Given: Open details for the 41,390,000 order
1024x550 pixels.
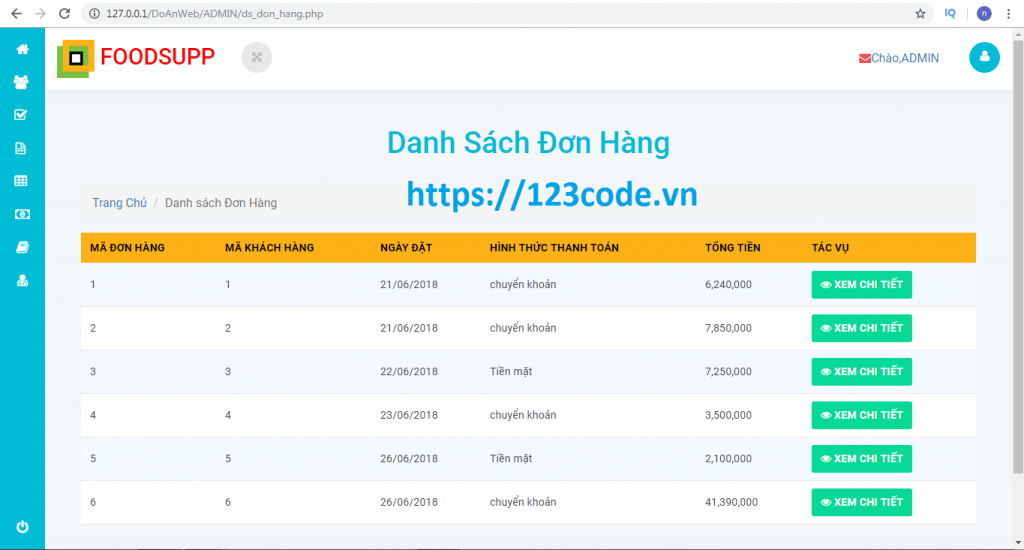Looking at the screenshot, I should (x=861, y=502).
